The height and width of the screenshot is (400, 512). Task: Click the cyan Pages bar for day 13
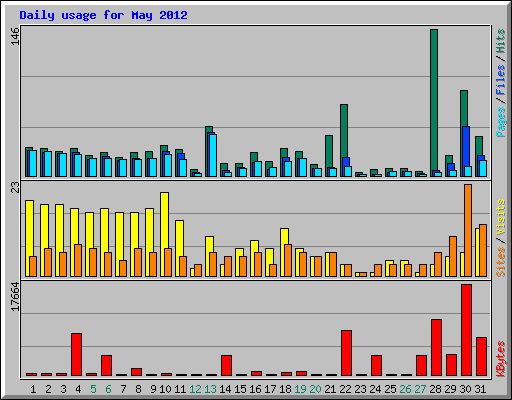point(213,155)
